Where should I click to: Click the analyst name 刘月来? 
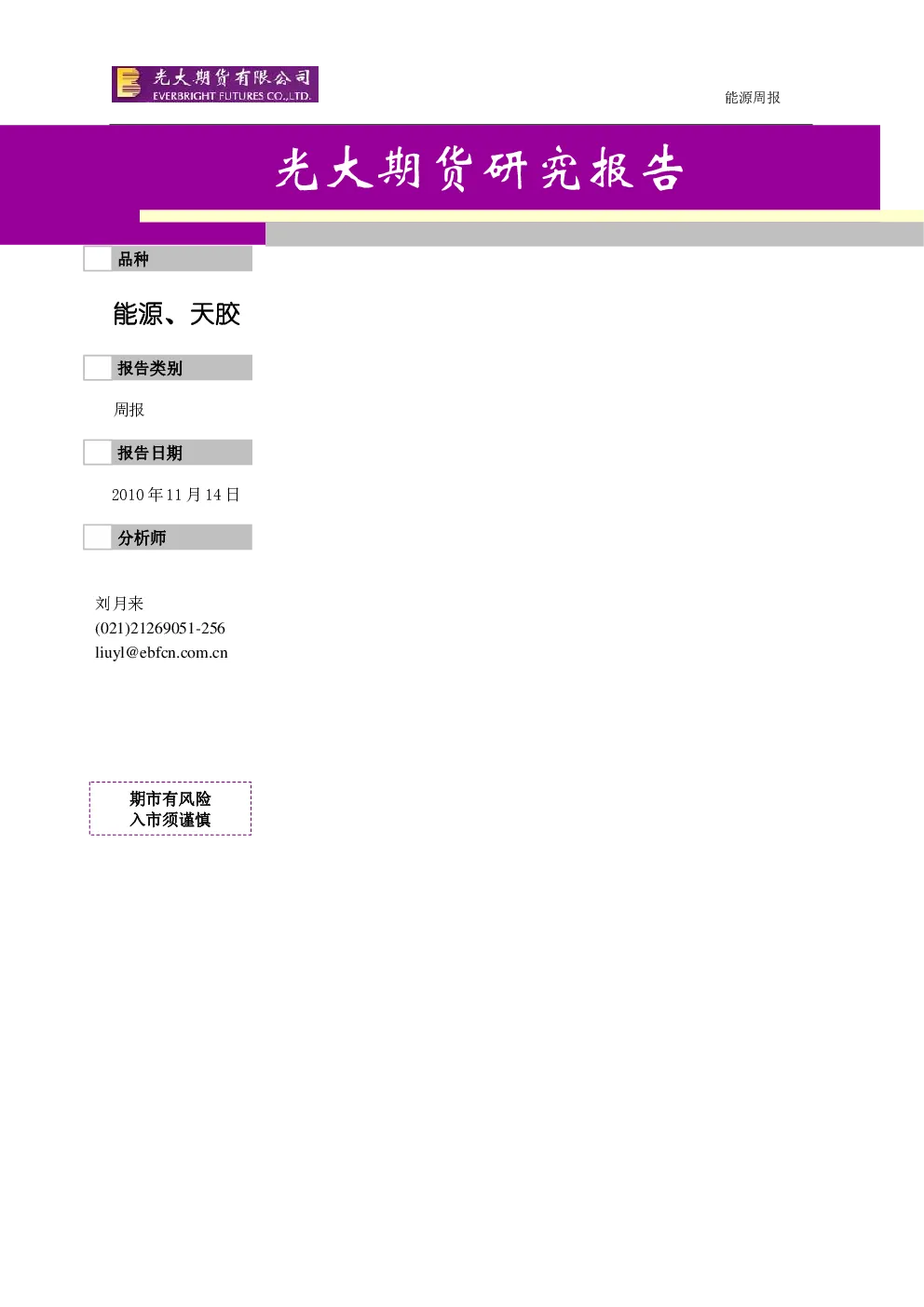click(119, 604)
